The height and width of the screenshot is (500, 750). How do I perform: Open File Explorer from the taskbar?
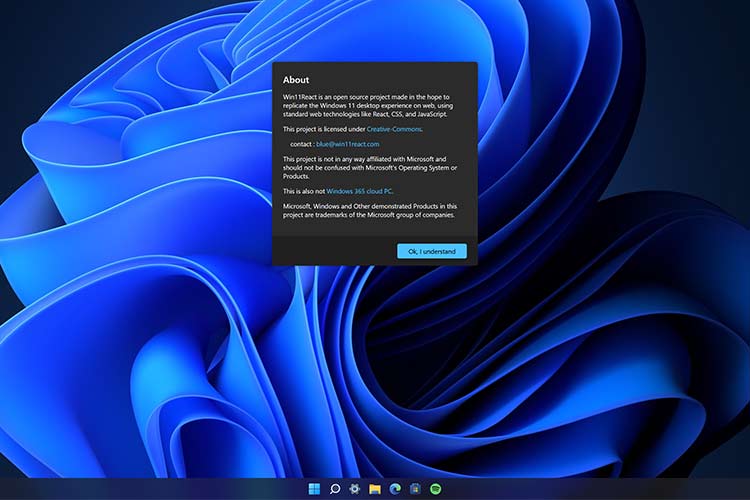(375, 489)
